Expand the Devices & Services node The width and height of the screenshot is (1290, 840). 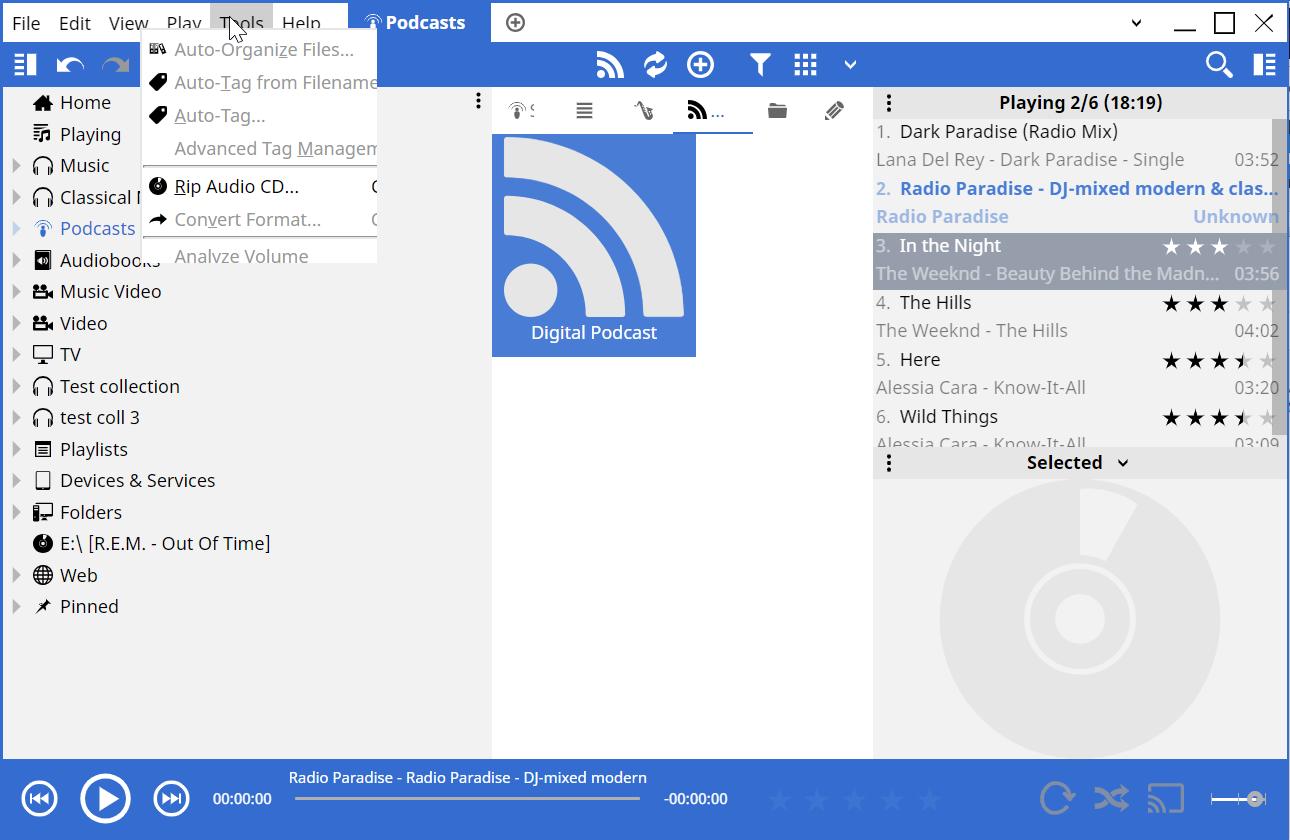[x=16, y=481]
